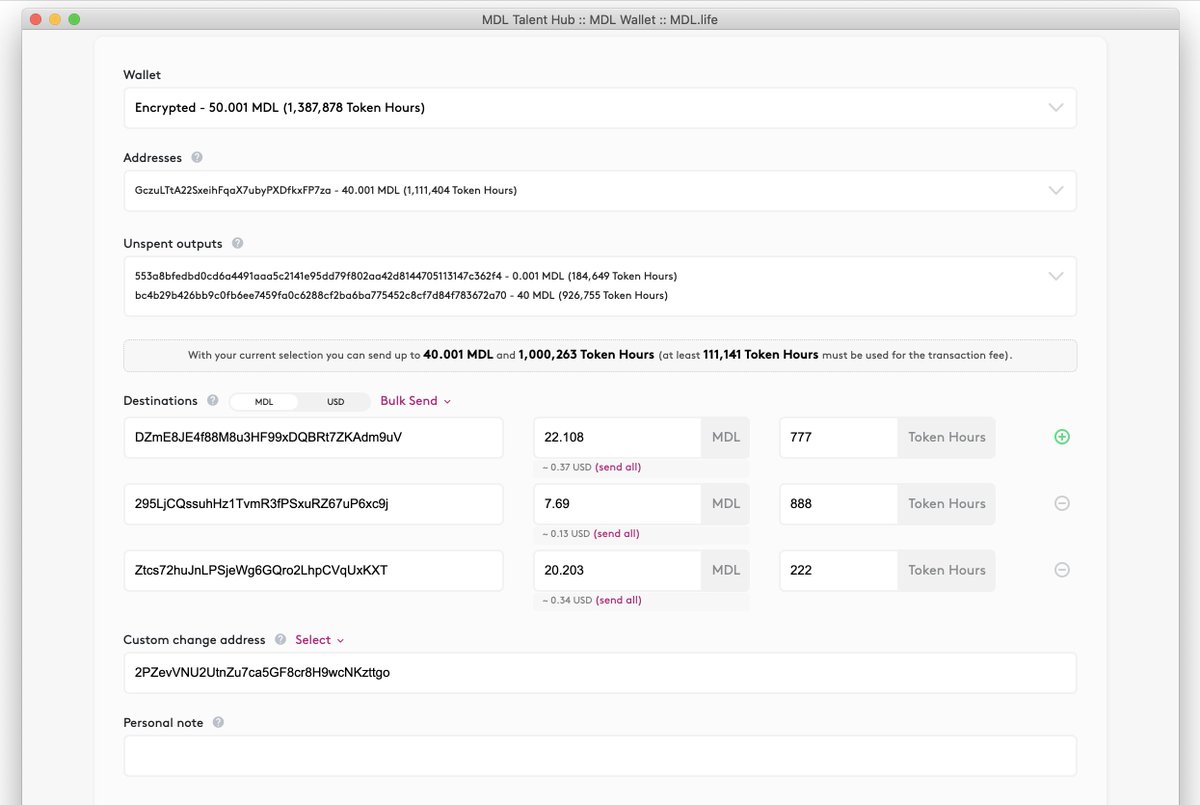Switch destination currency to USD
The image size is (1200, 805).
pos(335,402)
